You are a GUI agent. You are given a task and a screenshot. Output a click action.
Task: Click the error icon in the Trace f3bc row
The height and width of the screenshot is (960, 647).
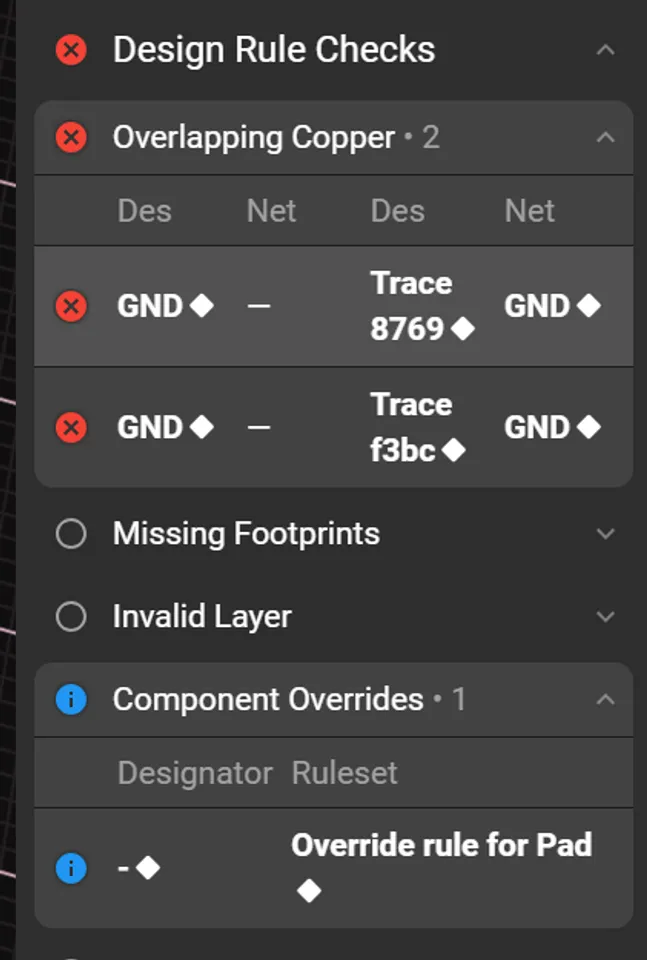[71, 428]
